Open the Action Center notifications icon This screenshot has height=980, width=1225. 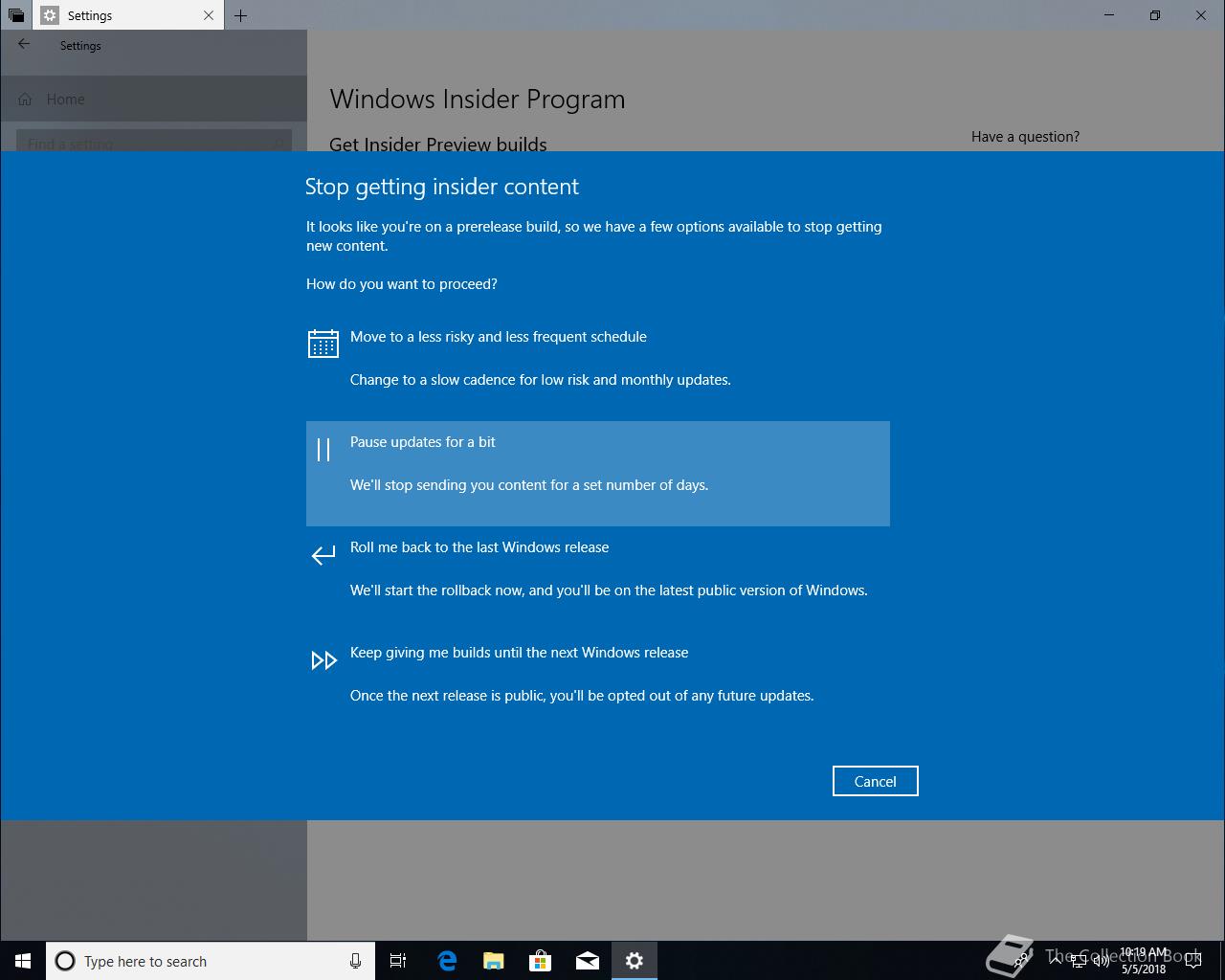(1192, 961)
